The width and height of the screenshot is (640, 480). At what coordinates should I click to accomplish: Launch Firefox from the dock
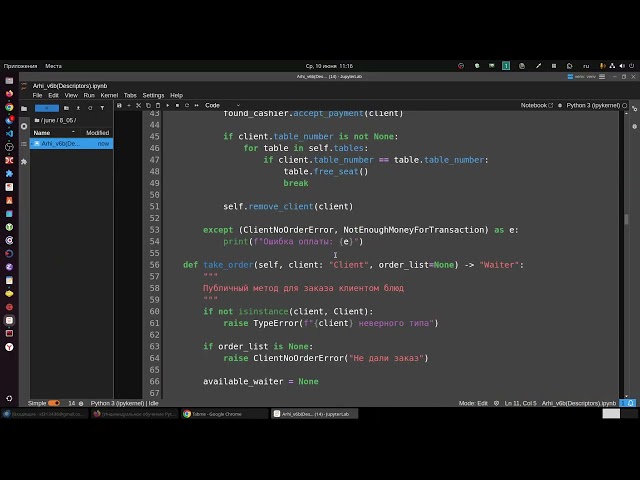click(9, 93)
